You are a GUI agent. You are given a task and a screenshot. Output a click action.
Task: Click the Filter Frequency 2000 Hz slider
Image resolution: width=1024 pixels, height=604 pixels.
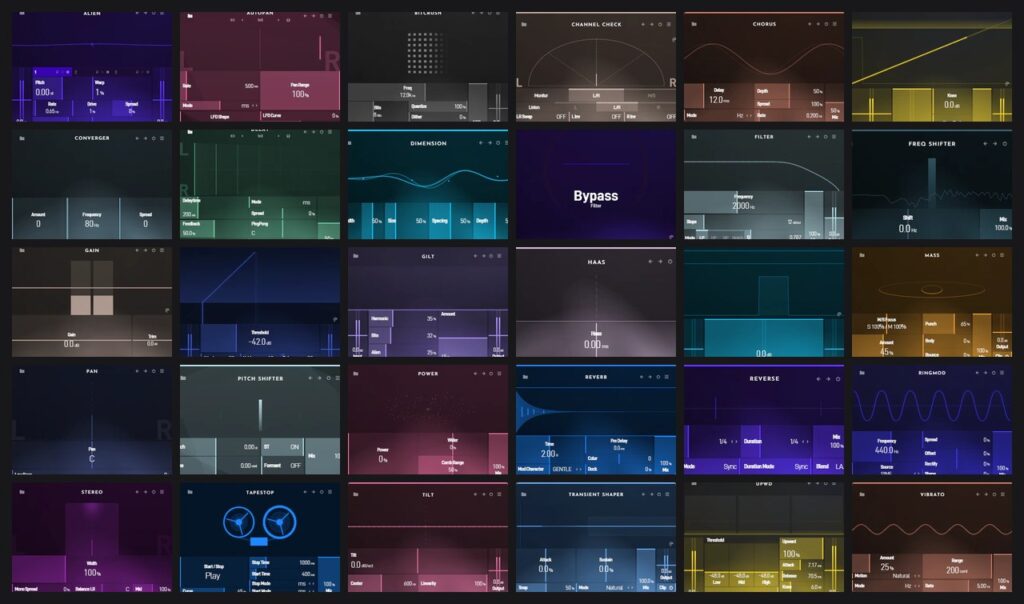pyautogui.click(x=744, y=202)
